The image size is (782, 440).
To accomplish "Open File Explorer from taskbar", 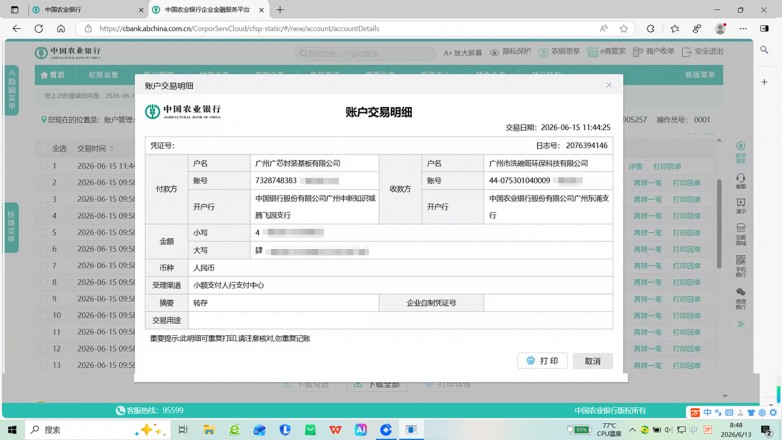I will [209, 430].
